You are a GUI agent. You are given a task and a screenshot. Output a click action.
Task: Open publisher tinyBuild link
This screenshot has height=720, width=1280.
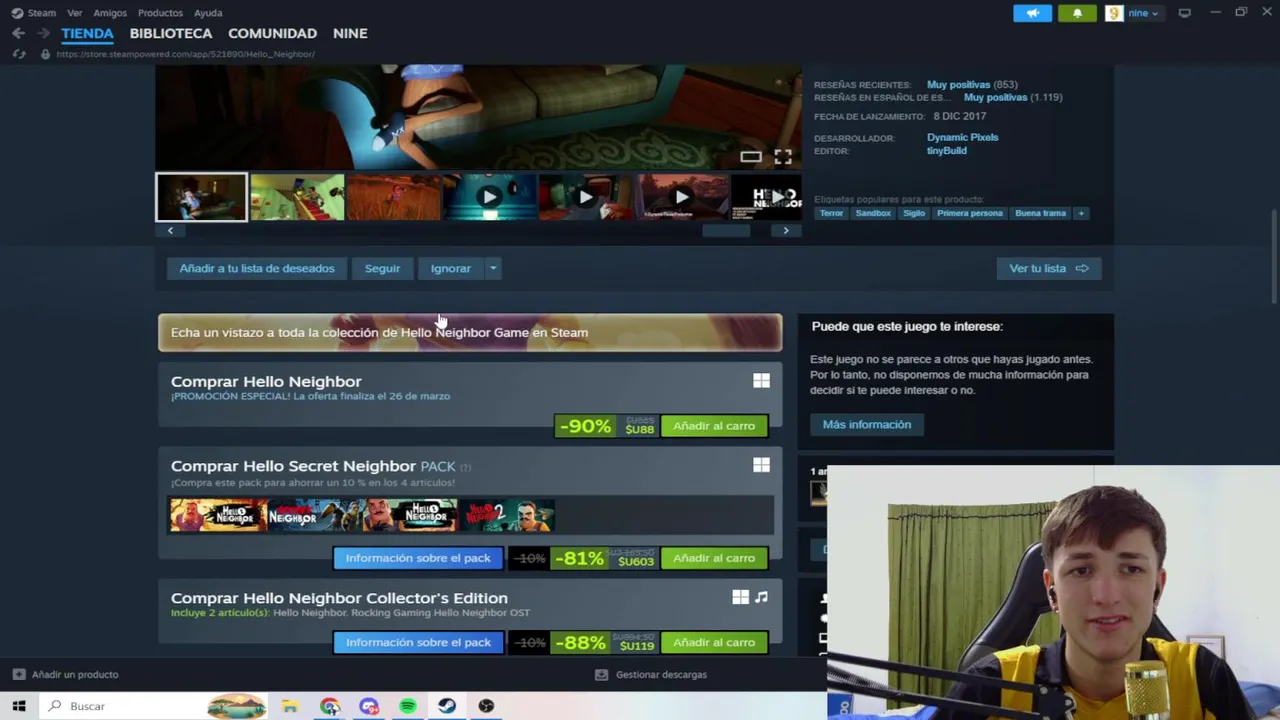click(946, 150)
